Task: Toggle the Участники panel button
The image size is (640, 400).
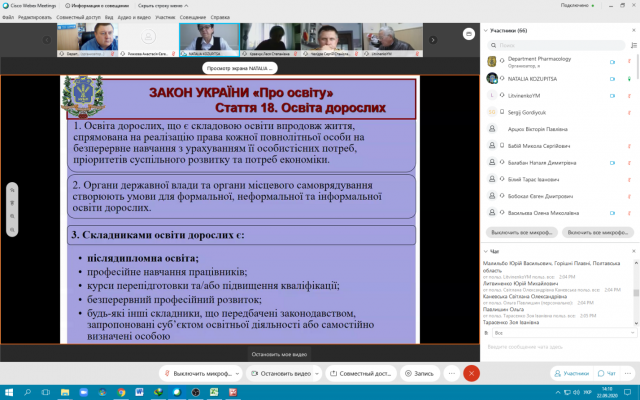Action: click(571, 373)
